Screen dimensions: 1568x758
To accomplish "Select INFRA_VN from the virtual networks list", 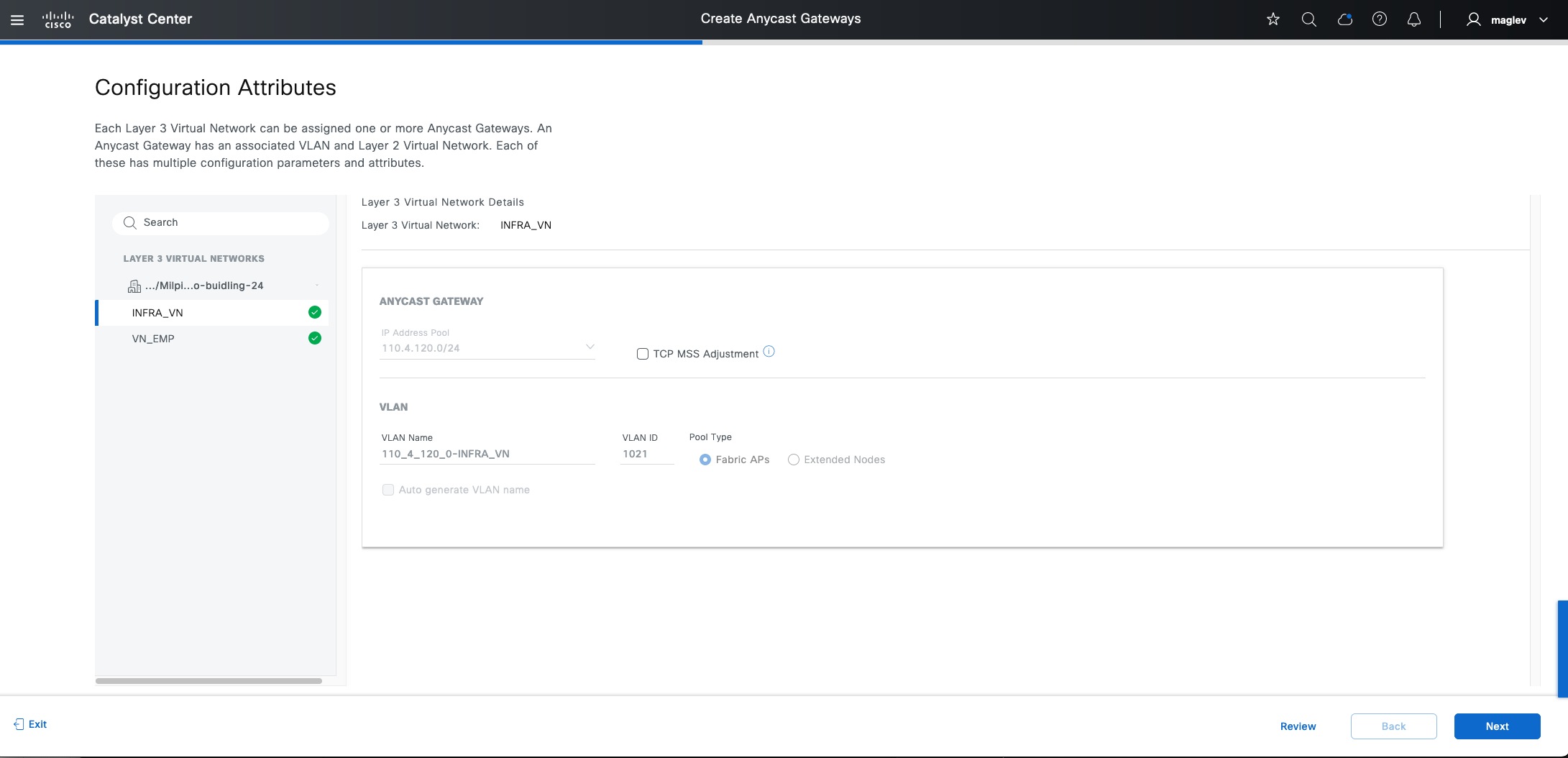I will point(157,313).
